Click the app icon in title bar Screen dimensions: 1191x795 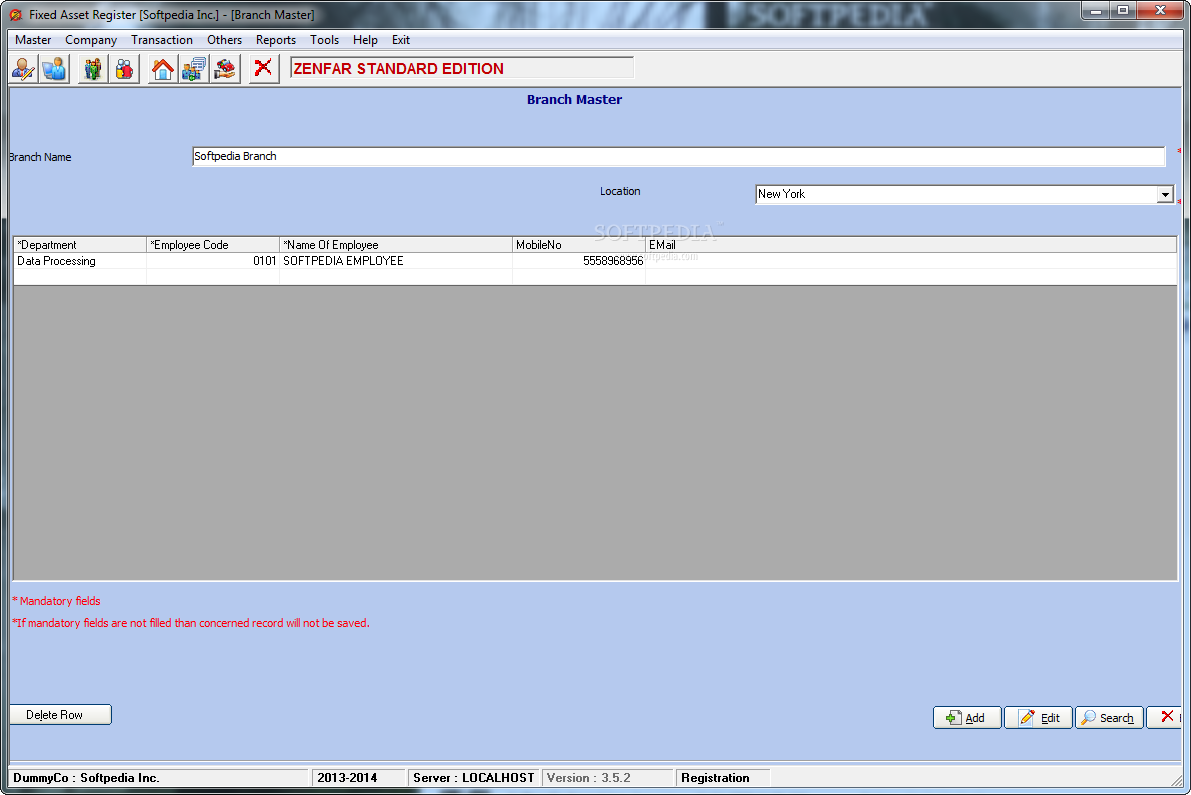pyautogui.click(x=15, y=14)
